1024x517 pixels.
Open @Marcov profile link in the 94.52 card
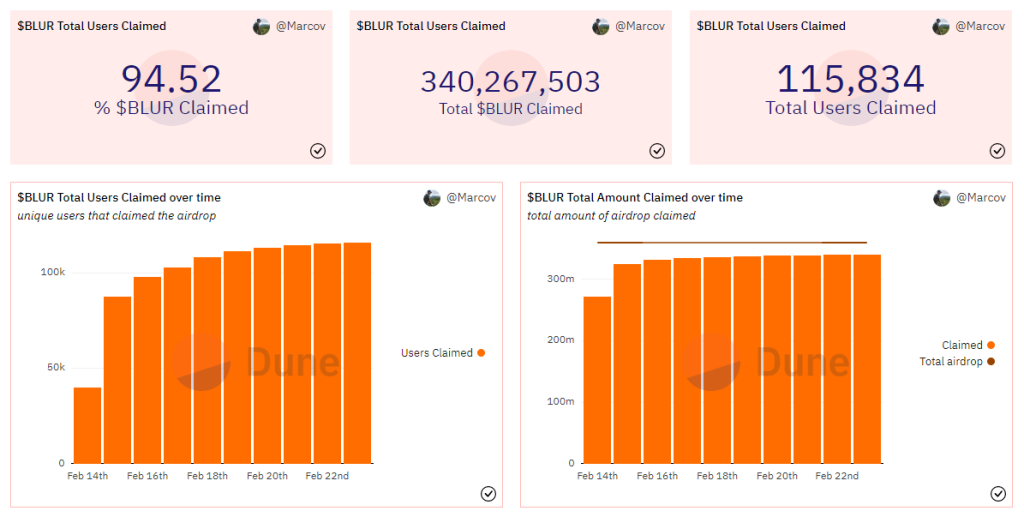click(300, 26)
